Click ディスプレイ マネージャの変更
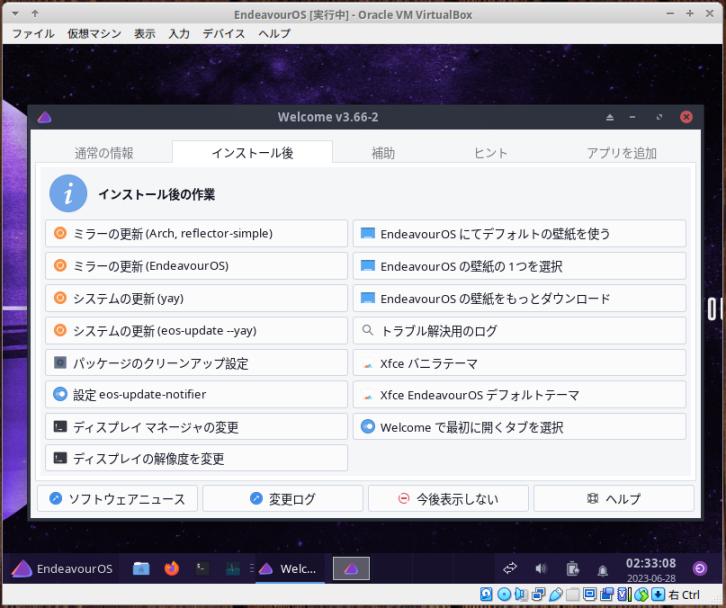 click(196, 426)
